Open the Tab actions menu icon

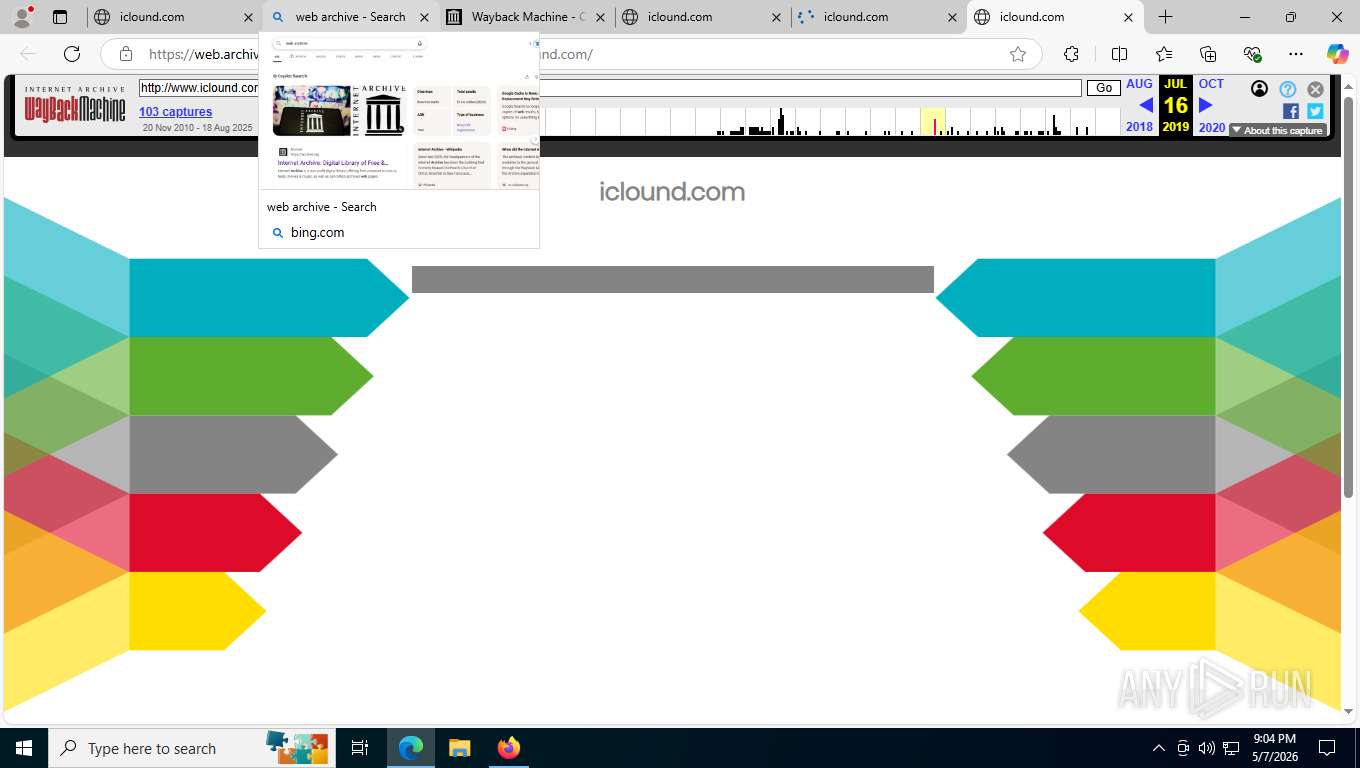[60, 17]
